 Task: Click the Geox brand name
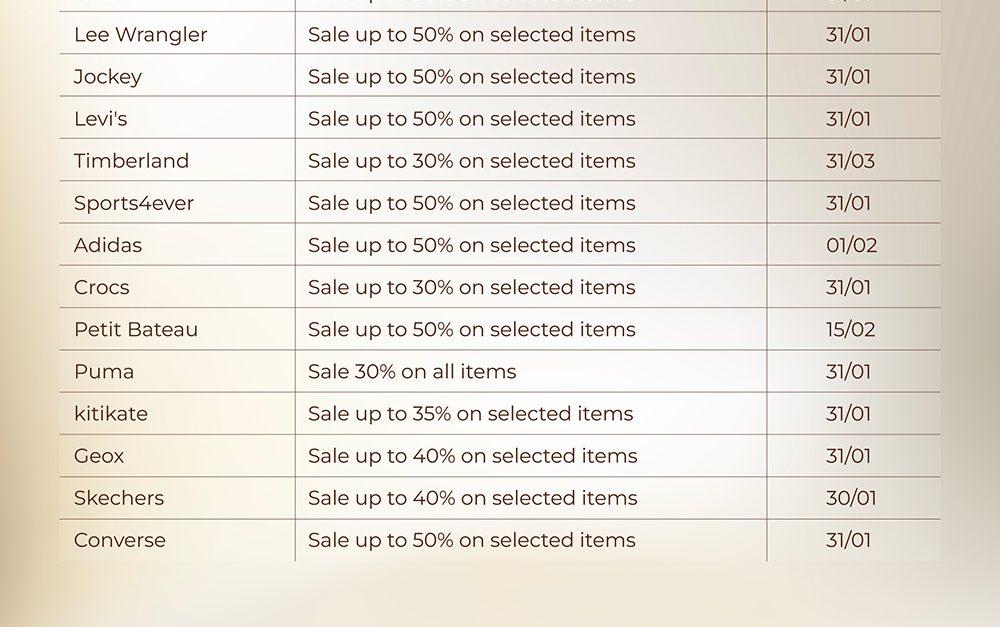tap(99, 456)
